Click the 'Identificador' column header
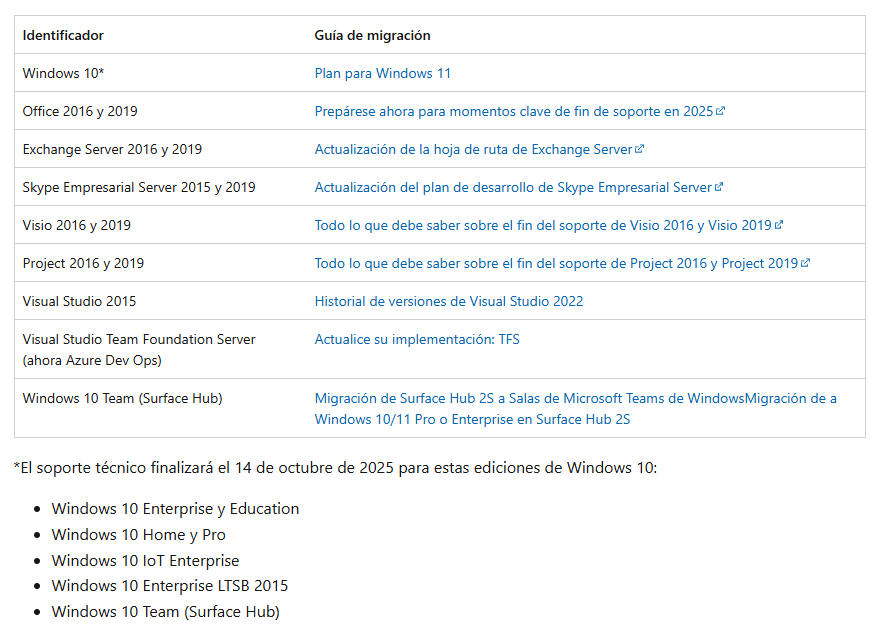The image size is (874, 625). [63, 35]
